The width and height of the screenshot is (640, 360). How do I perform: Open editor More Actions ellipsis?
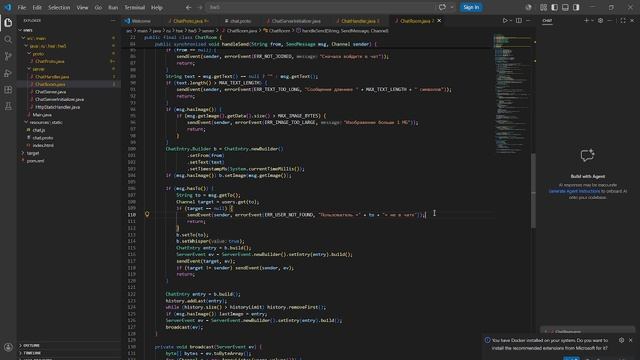pos(528,20)
